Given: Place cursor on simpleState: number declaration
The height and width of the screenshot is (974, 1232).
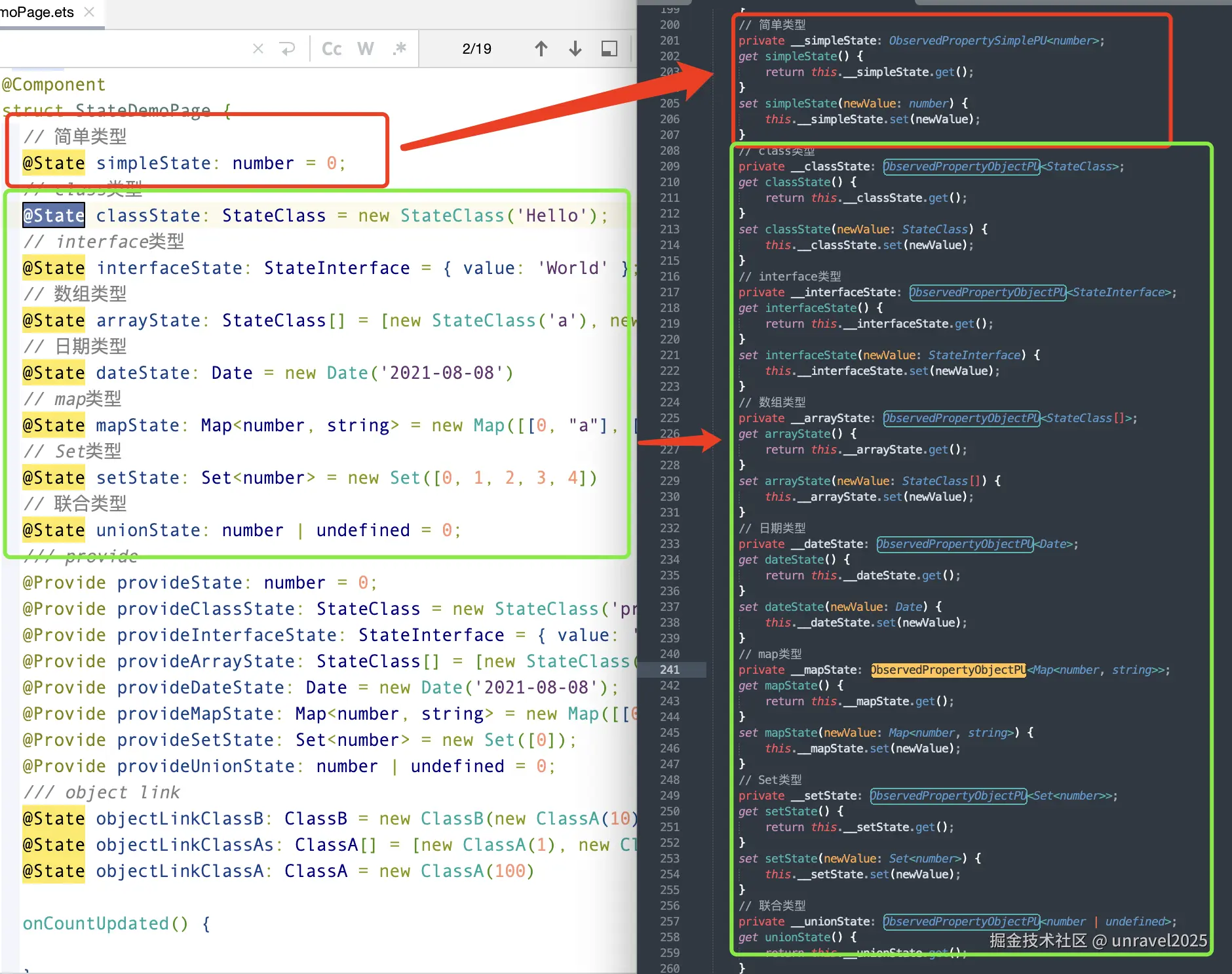Looking at the screenshot, I should [x=184, y=163].
